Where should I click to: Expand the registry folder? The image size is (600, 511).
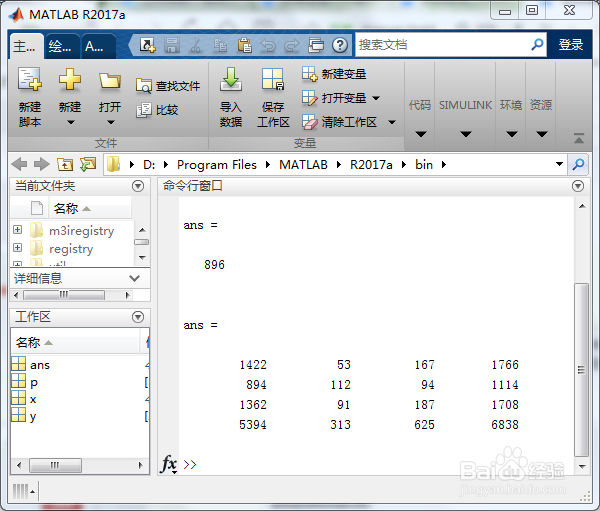pos(17,247)
